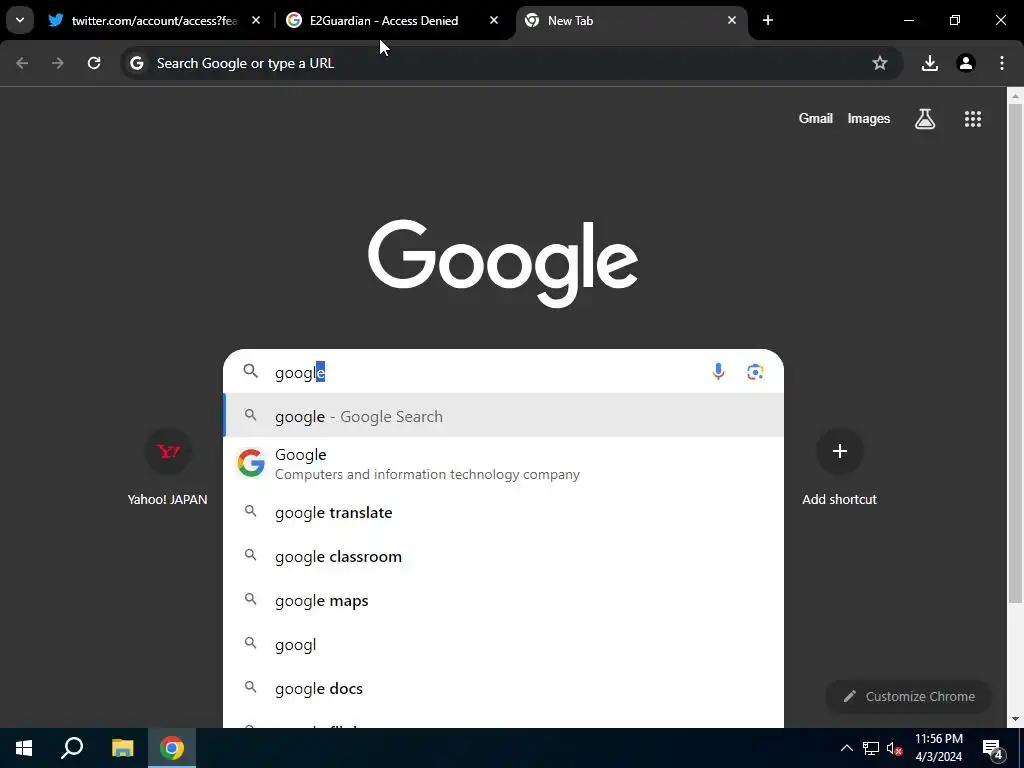Switch to the twitter.com account access tab

pos(155,20)
